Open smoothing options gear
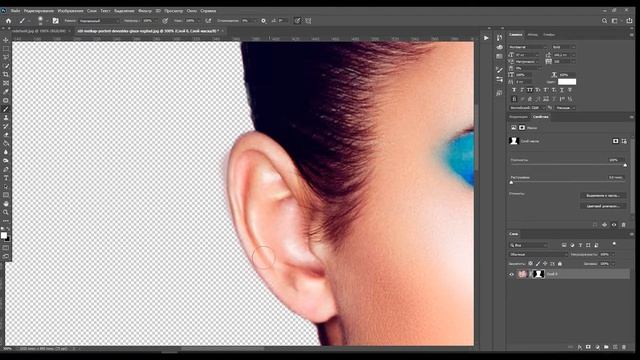This screenshot has width=640, height=360. pos(263,20)
